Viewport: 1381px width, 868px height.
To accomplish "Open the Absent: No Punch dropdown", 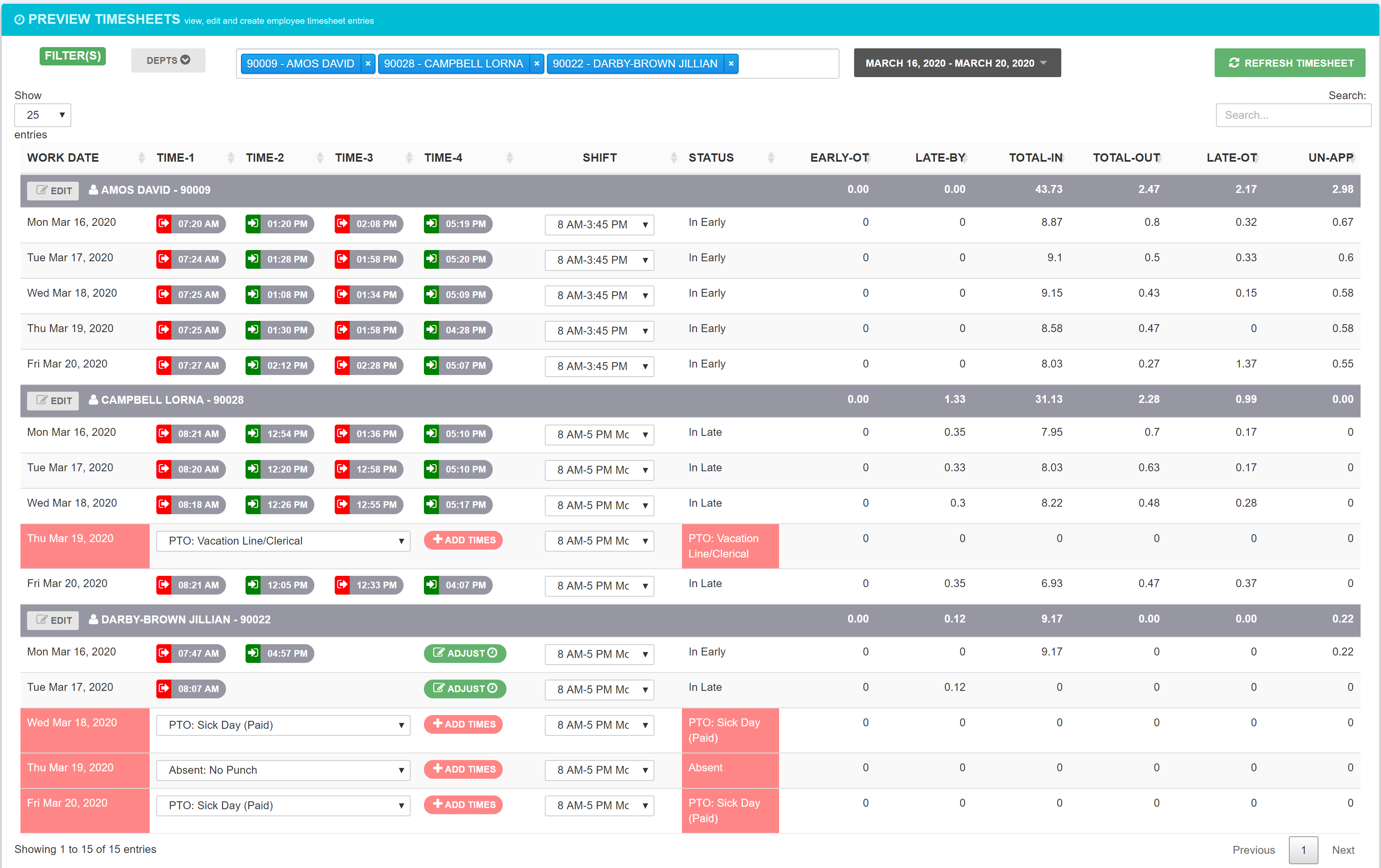I will click(283, 770).
